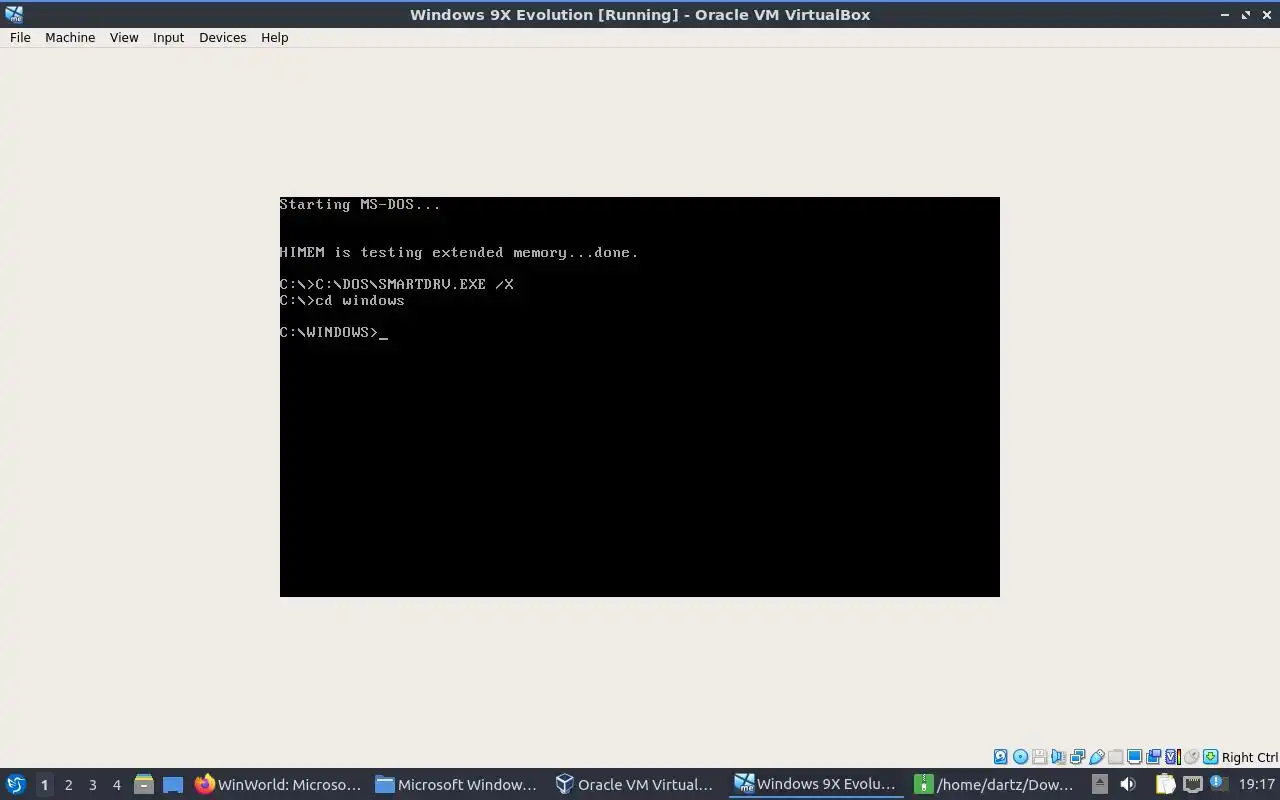Click the USB devices status icon
The width and height of the screenshot is (1280, 800).
1097,757
